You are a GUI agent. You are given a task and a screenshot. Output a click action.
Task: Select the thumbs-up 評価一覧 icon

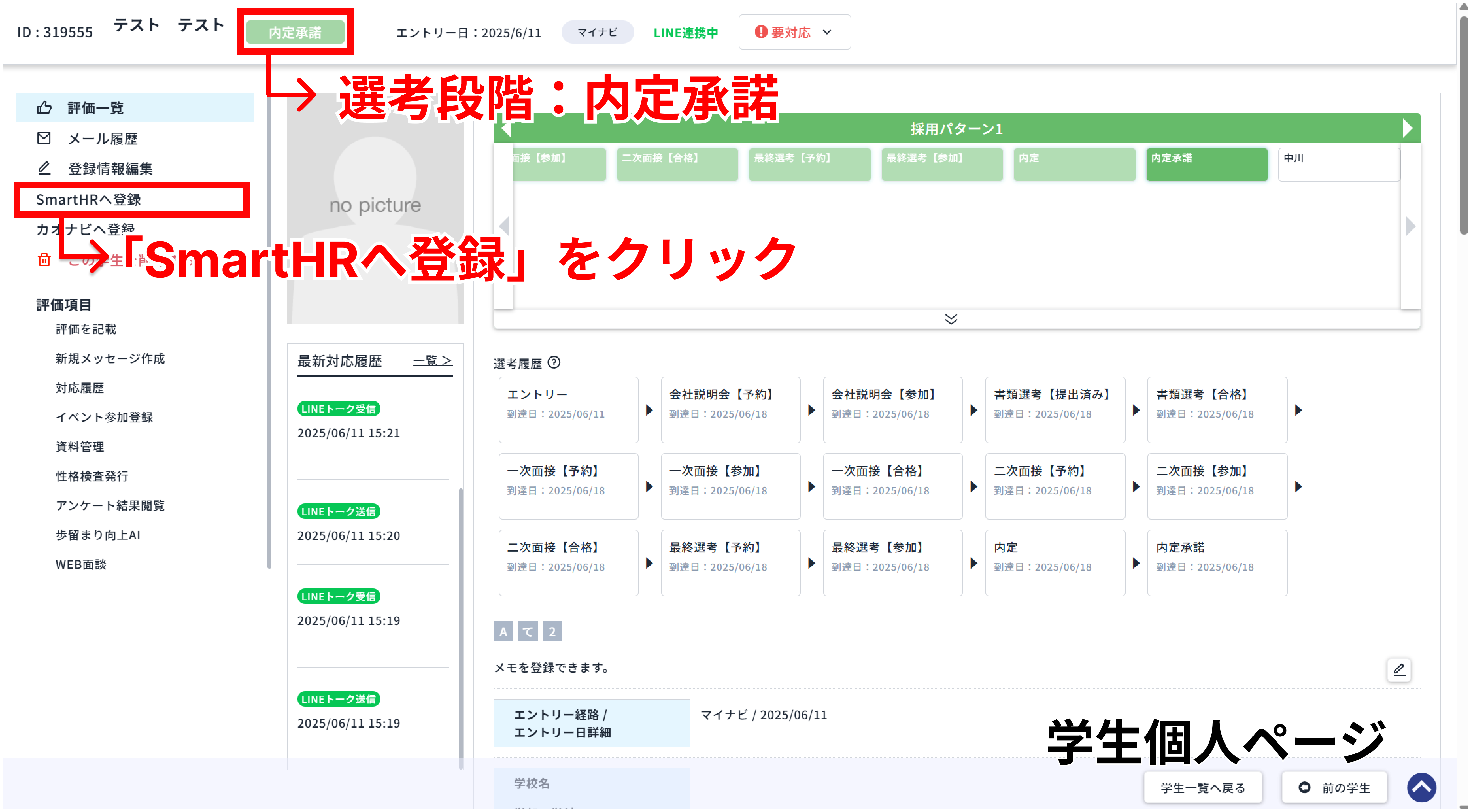[44, 107]
